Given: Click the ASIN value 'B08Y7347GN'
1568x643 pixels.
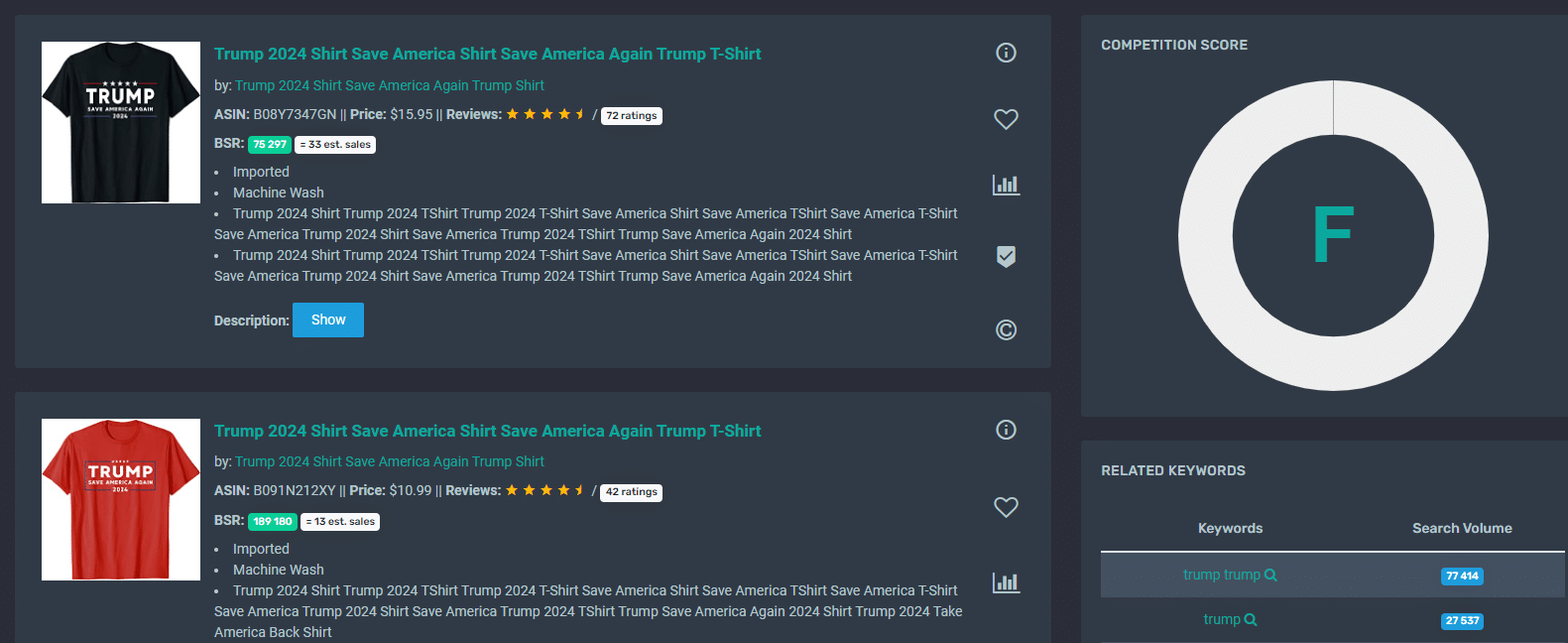Looking at the screenshot, I should click(295, 114).
